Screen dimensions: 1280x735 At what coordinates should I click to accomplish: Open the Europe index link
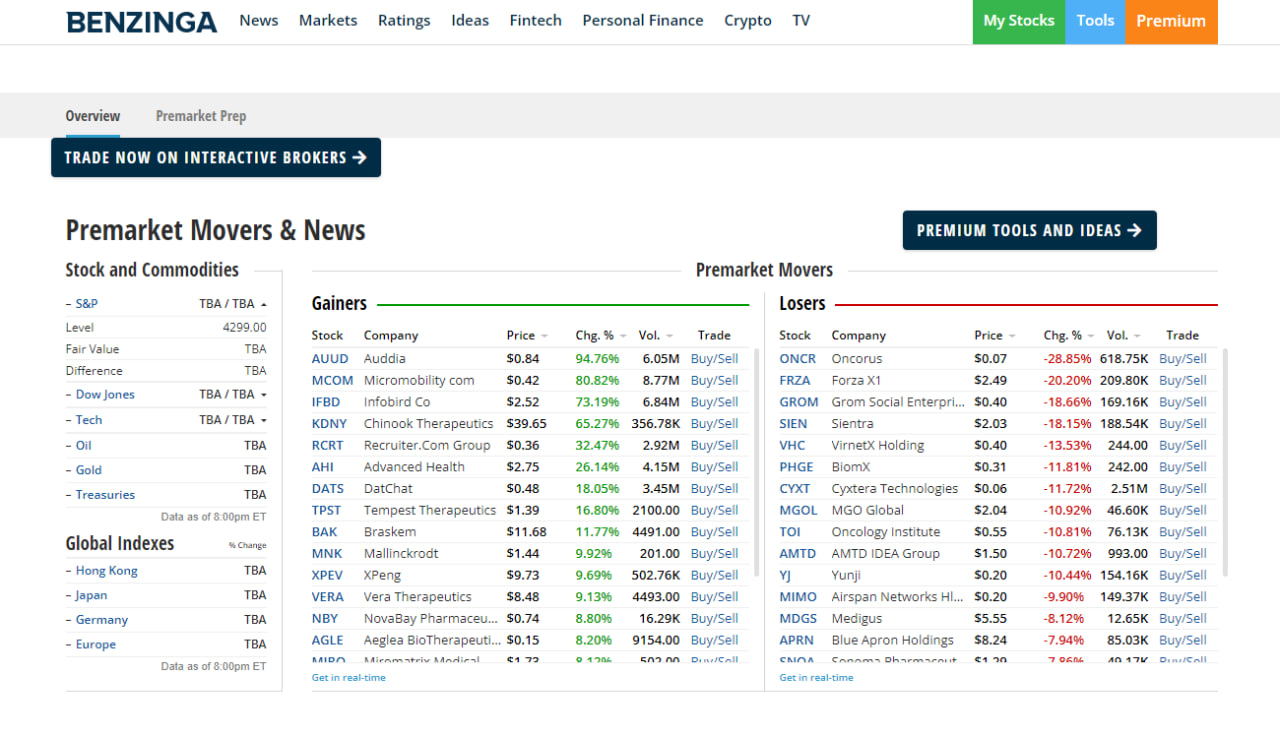(x=96, y=645)
